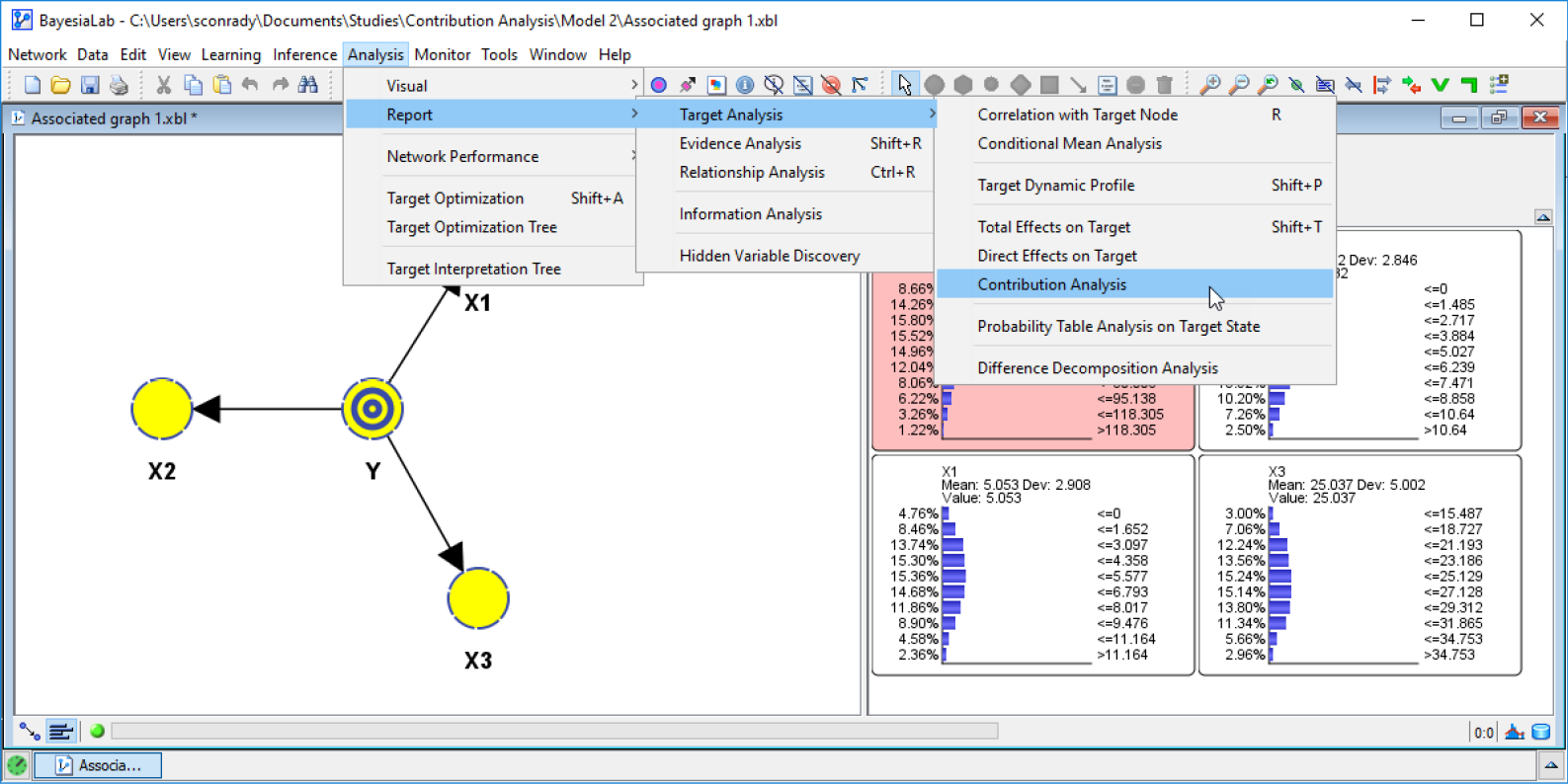Collapse monitor panel using top arrow
The width and height of the screenshot is (1568, 784).
[x=1542, y=217]
